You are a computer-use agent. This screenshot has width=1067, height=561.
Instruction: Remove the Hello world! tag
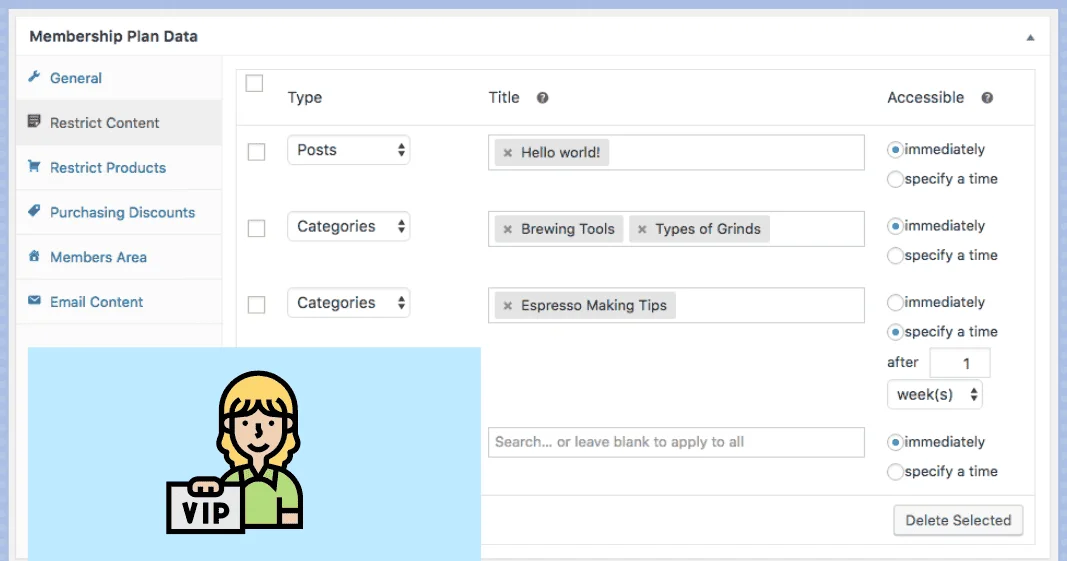tap(508, 153)
